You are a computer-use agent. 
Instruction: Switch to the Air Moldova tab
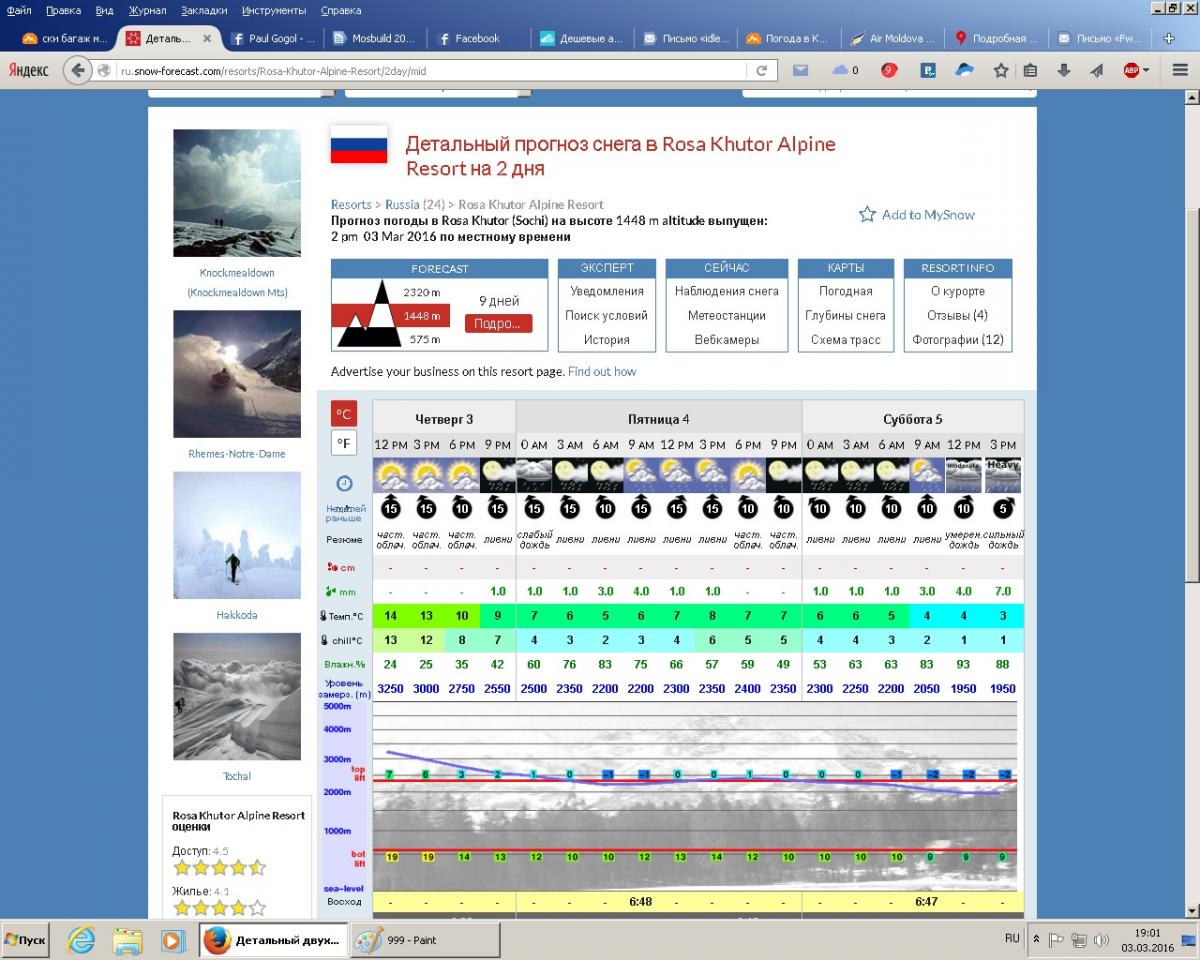pyautogui.click(x=894, y=39)
